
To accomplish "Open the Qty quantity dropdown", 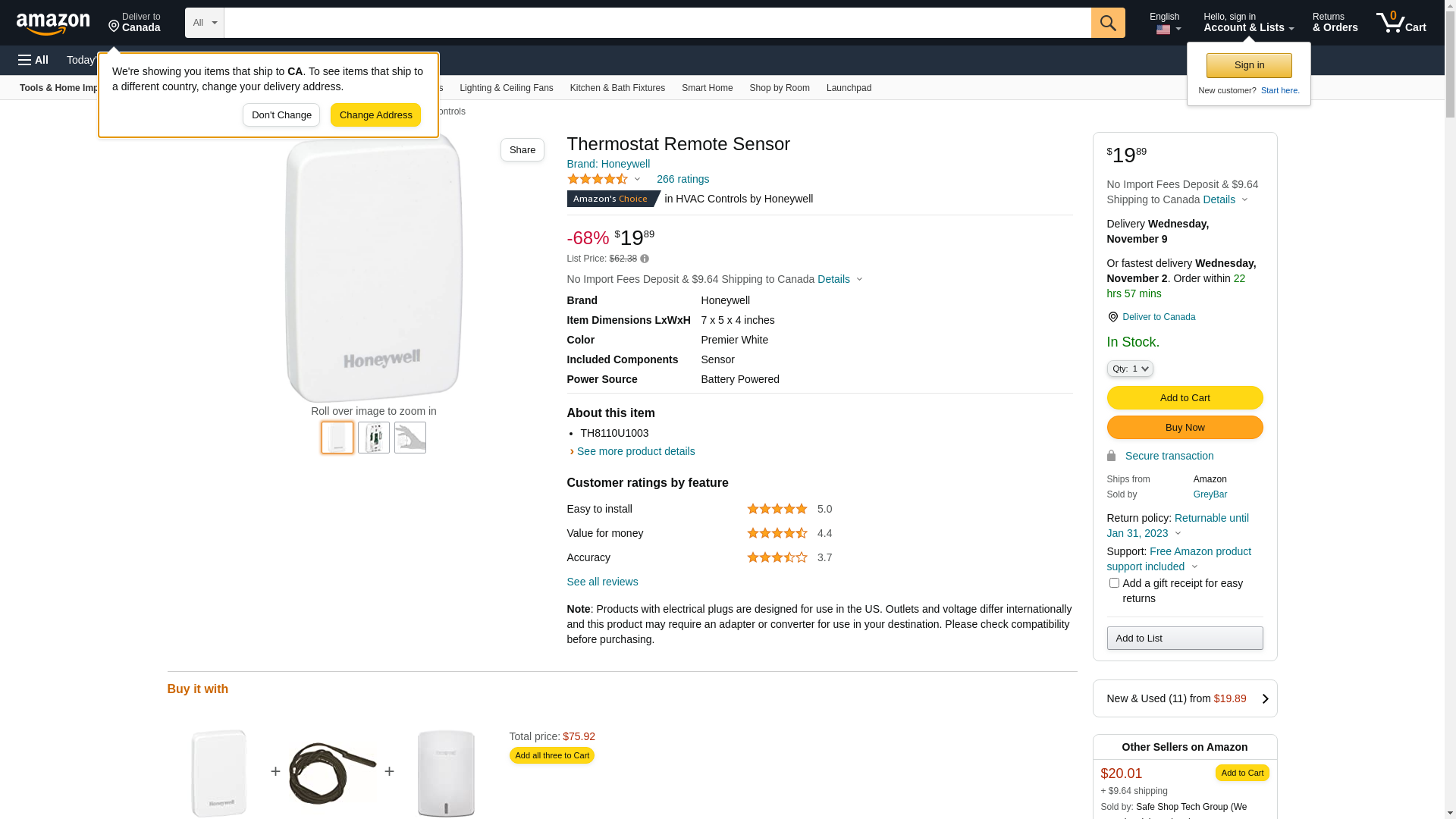I will [x=1130, y=369].
